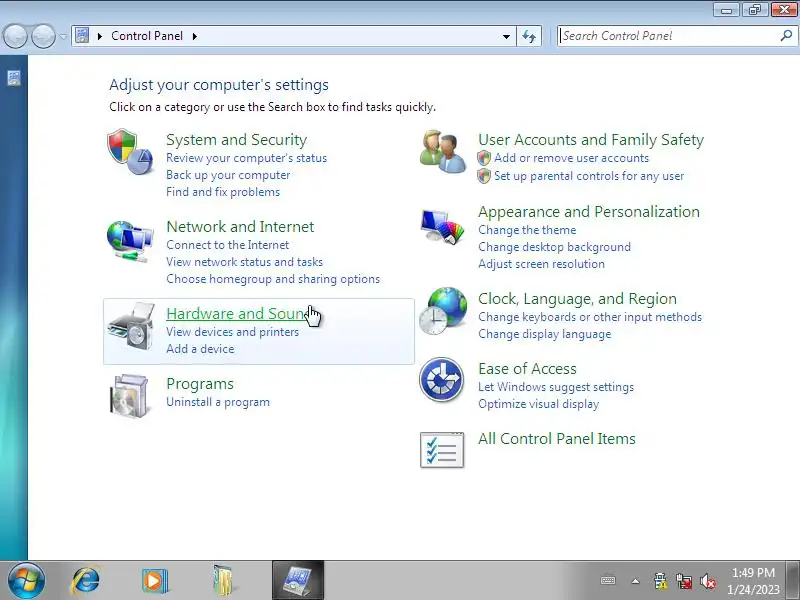Open the recent pages dropdown arrow
Screen dimensions: 800x600
[x=63, y=36]
